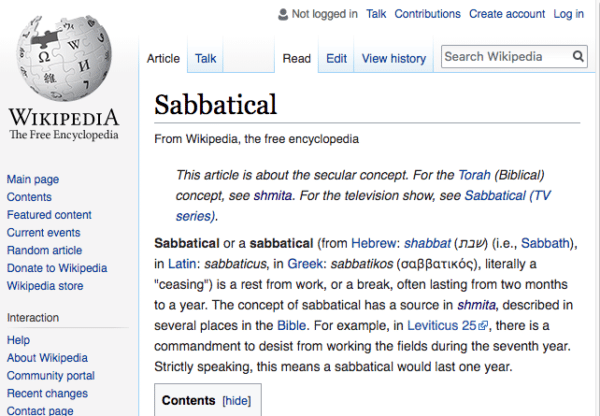Click the Hebrew language link

pyautogui.click(x=373, y=243)
